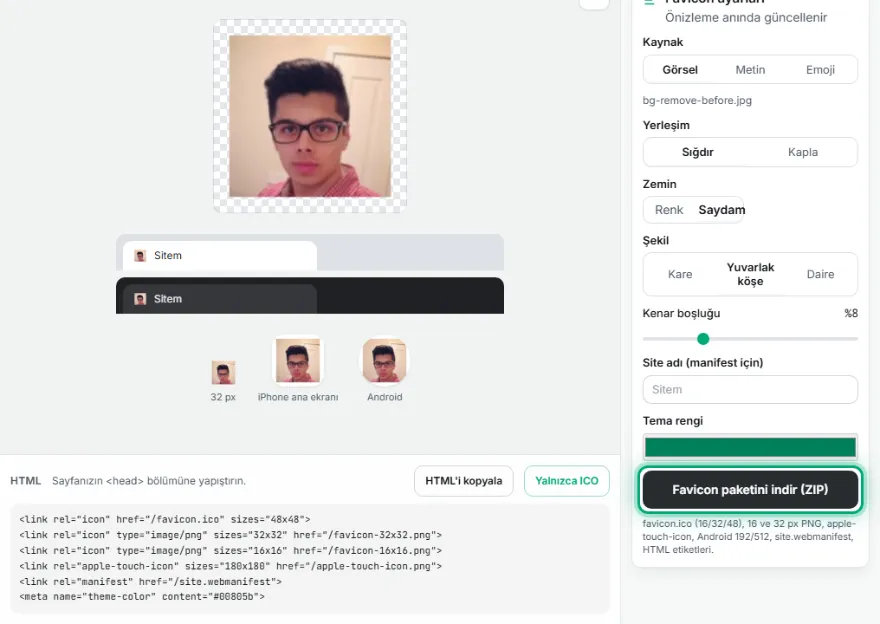Select the Android icon preview

pos(384,360)
